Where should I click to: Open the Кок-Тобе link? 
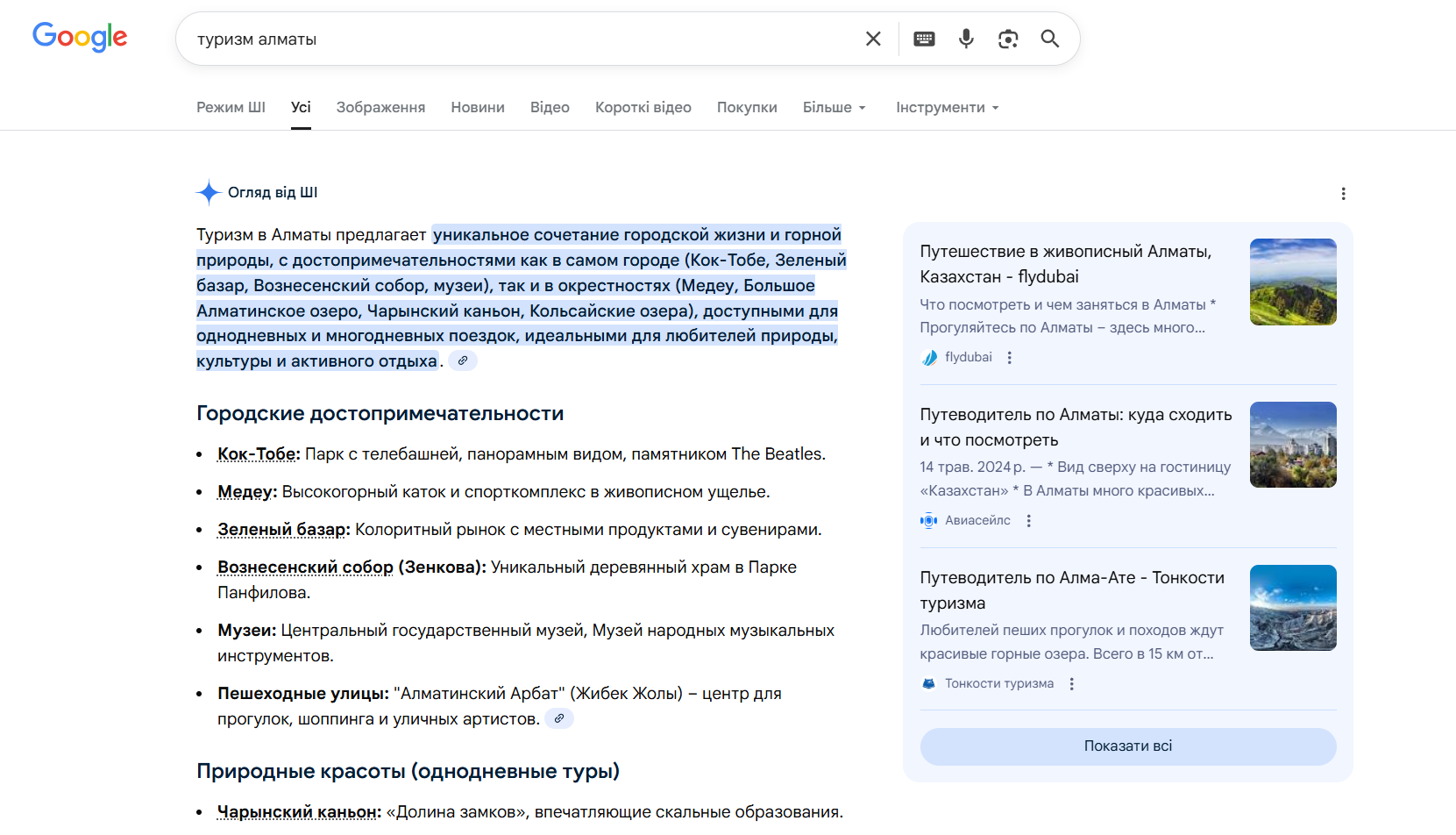click(259, 454)
